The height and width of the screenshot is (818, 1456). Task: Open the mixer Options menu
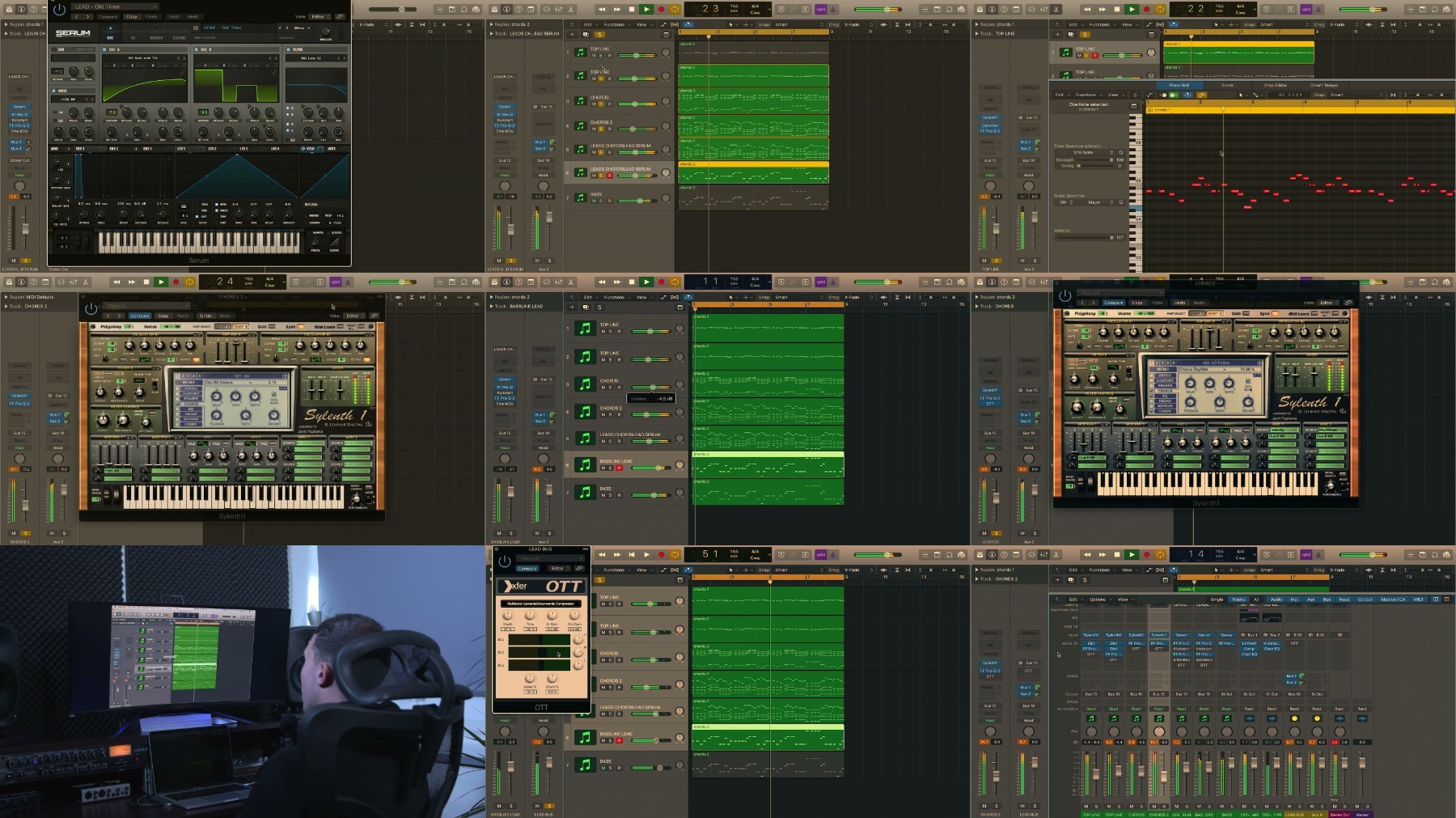pyautogui.click(x=1097, y=600)
